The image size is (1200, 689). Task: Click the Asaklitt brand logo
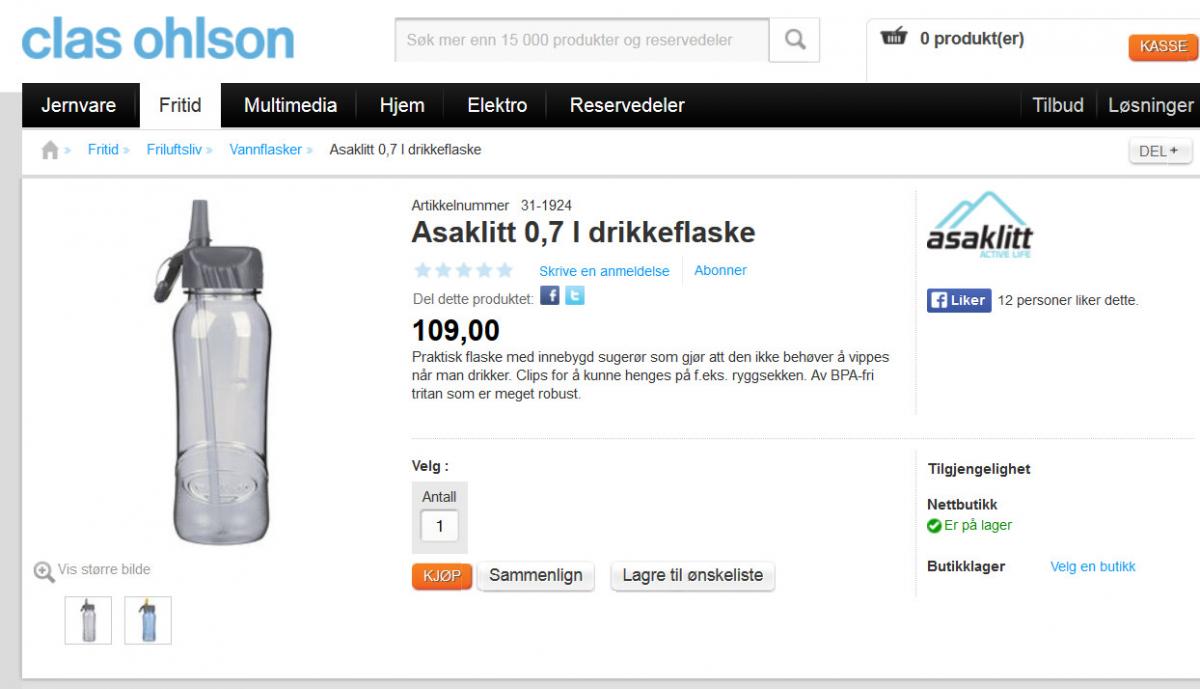[979, 225]
